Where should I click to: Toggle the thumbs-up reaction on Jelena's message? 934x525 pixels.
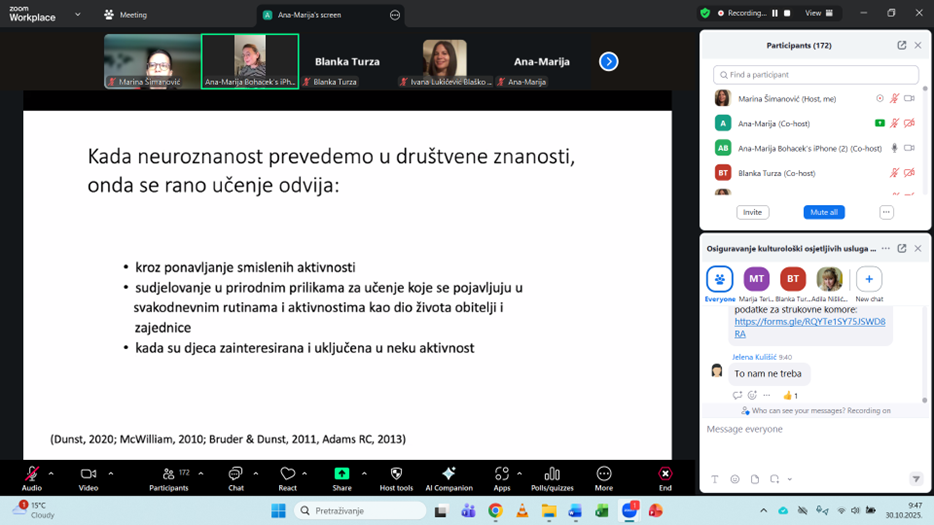tap(790, 396)
